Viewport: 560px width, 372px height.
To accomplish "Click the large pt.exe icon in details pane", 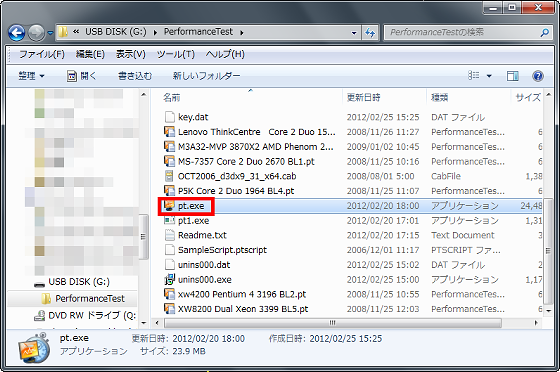I will pos(34,348).
